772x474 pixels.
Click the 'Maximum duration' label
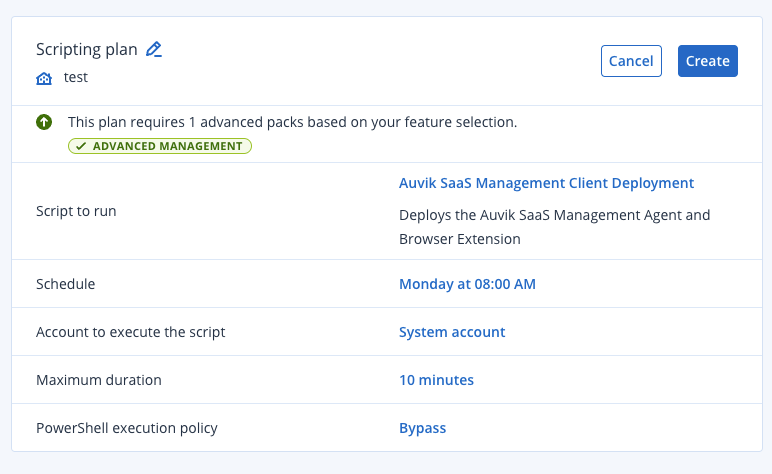point(99,380)
